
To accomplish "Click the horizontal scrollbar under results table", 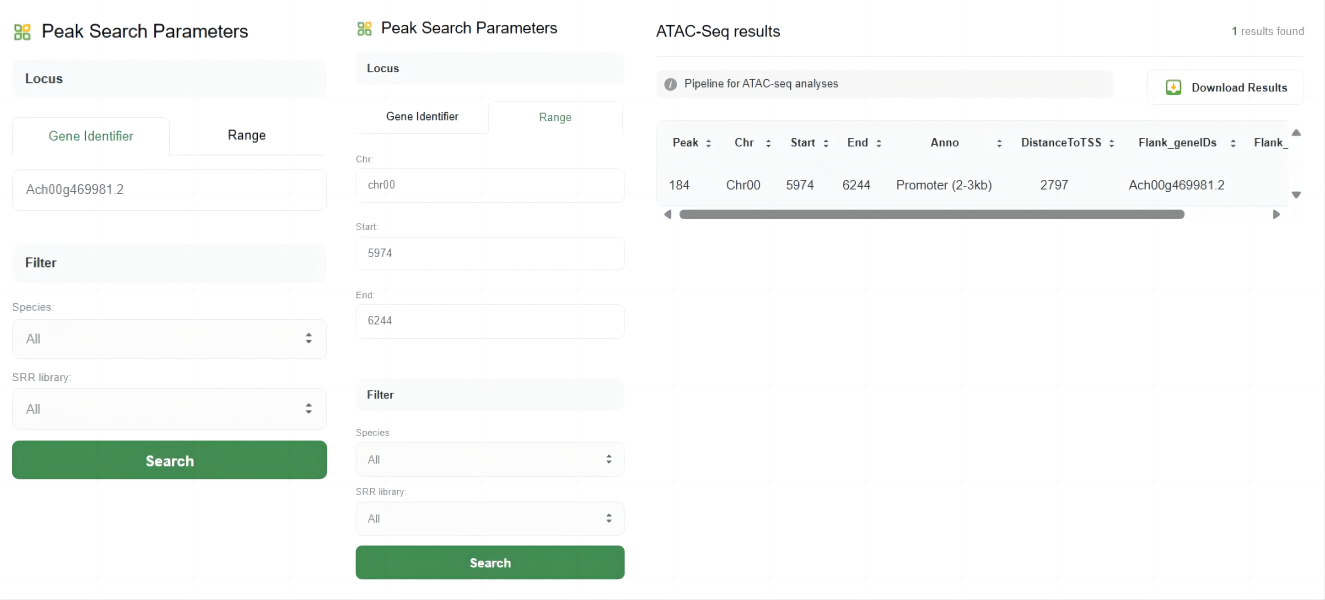I will pyautogui.click(x=932, y=214).
